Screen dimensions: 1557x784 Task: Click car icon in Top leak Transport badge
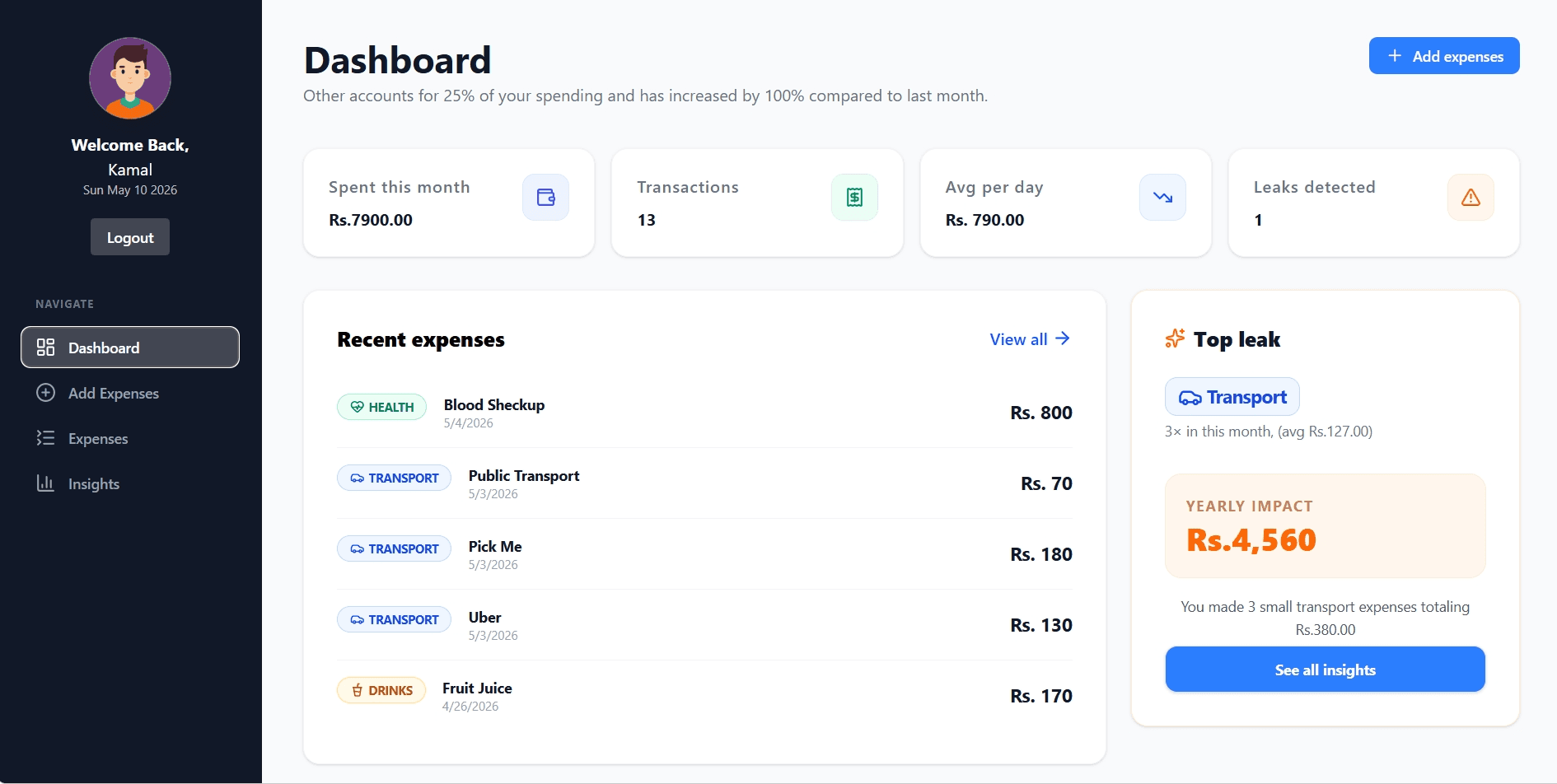tap(1190, 398)
